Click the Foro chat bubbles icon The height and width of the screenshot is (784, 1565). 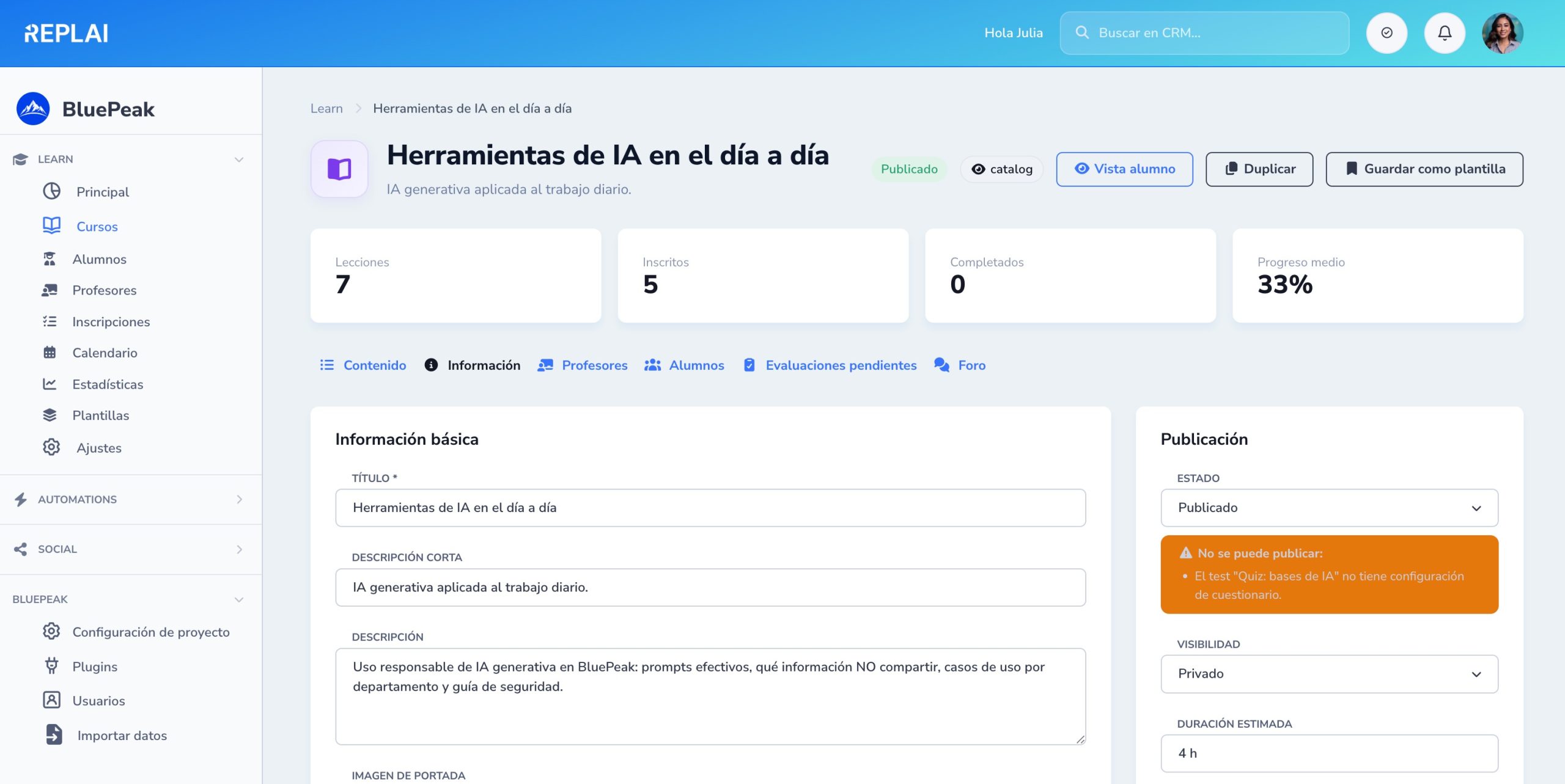coord(942,365)
